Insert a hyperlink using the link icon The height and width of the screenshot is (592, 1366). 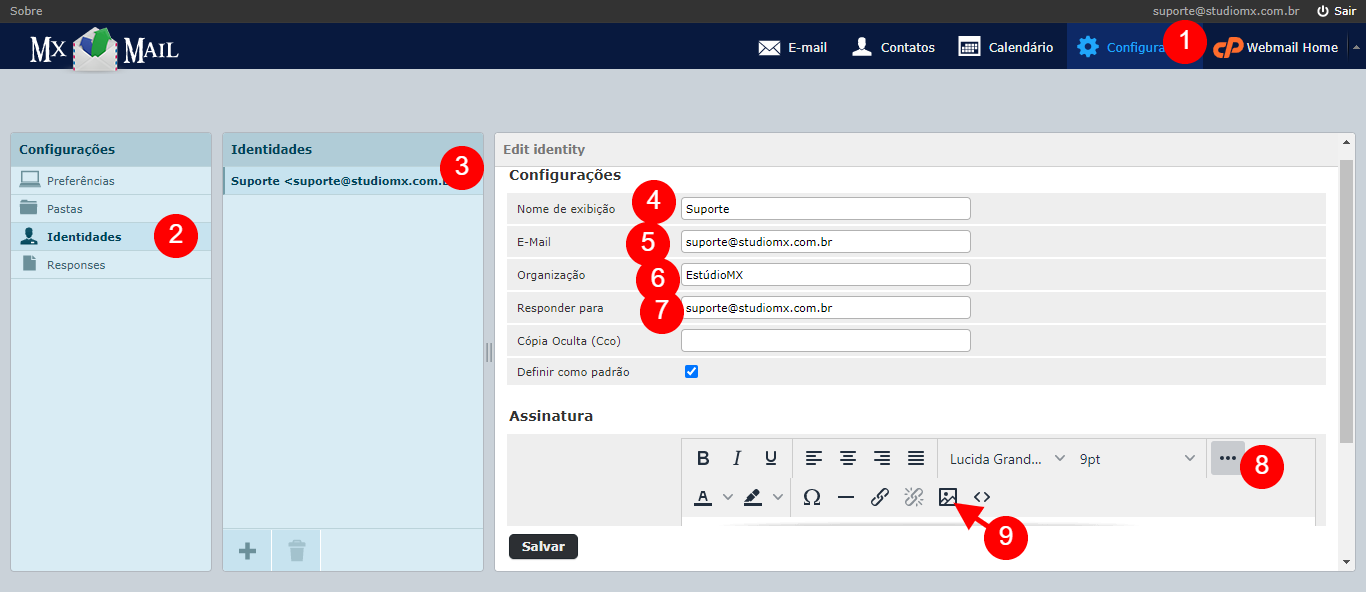point(879,496)
